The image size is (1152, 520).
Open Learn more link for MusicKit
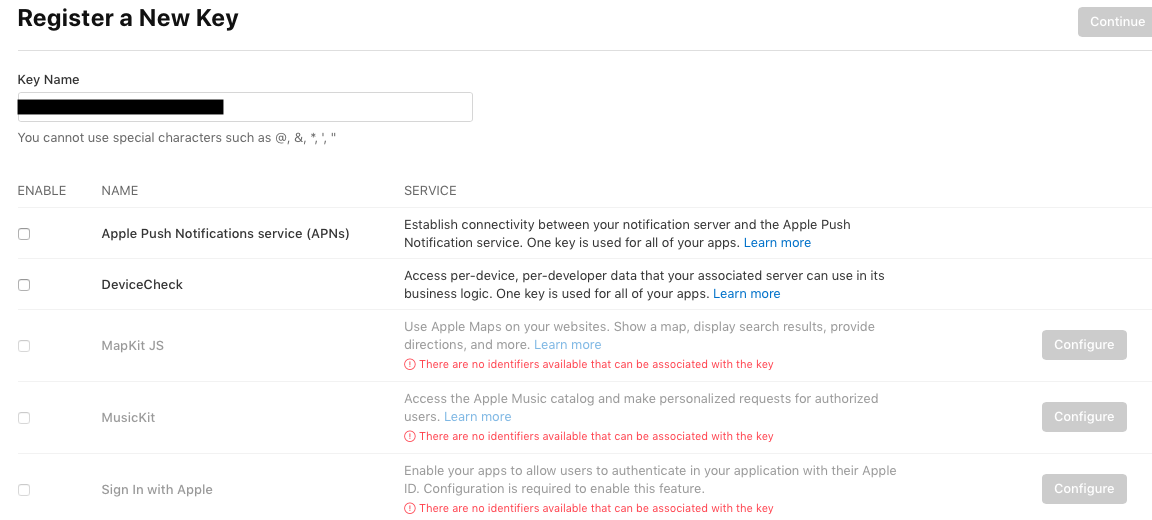[x=478, y=416]
